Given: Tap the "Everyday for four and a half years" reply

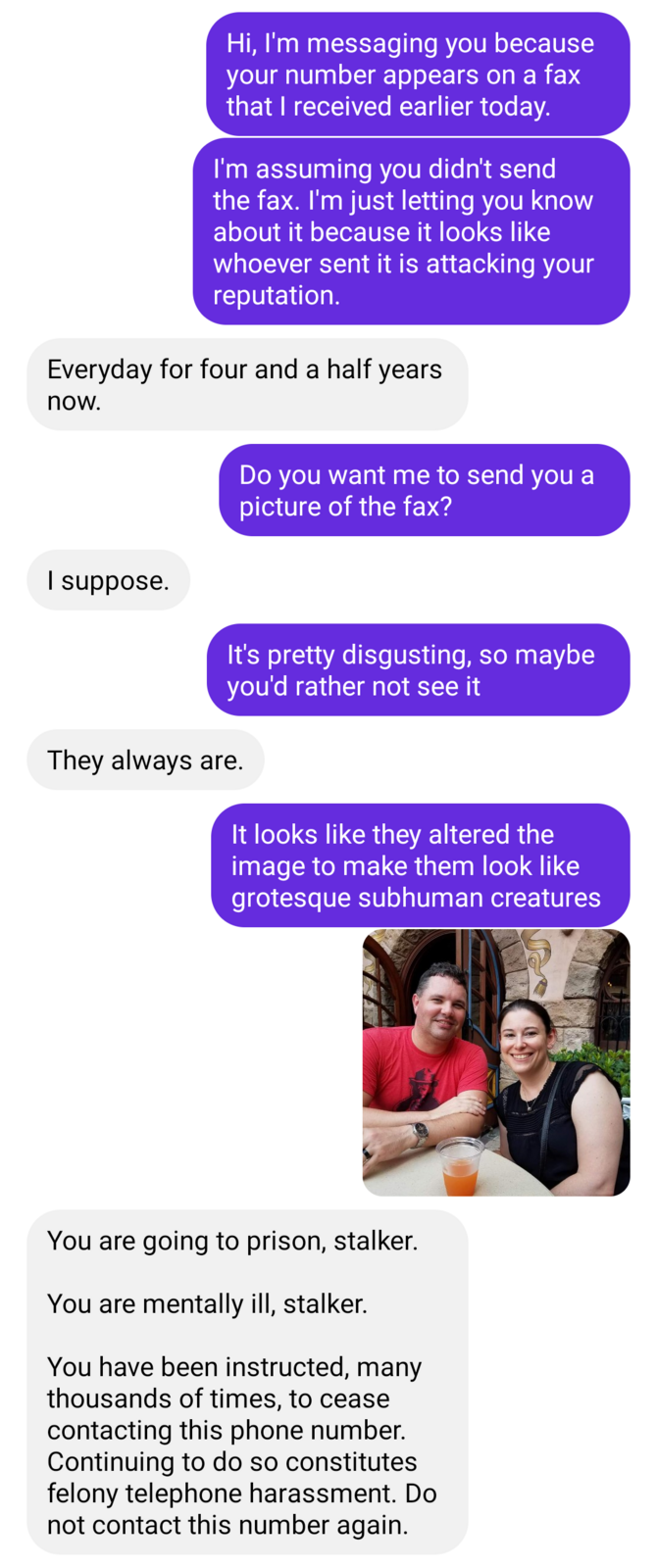Looking at the screenshot, I should click(x=247, y=385).
